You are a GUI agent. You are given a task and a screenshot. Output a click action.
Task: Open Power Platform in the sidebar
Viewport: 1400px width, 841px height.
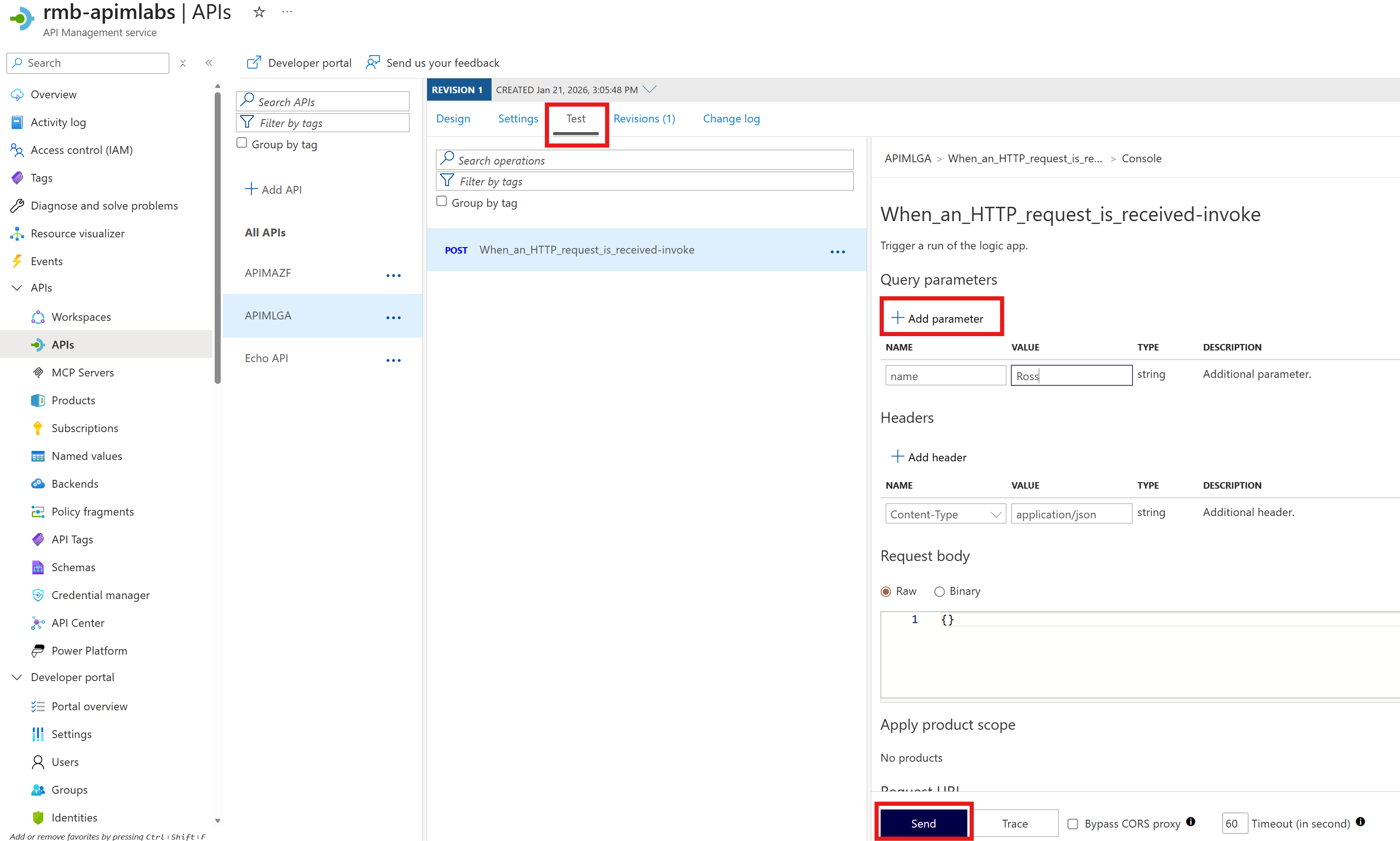click(x=89, y=650)
